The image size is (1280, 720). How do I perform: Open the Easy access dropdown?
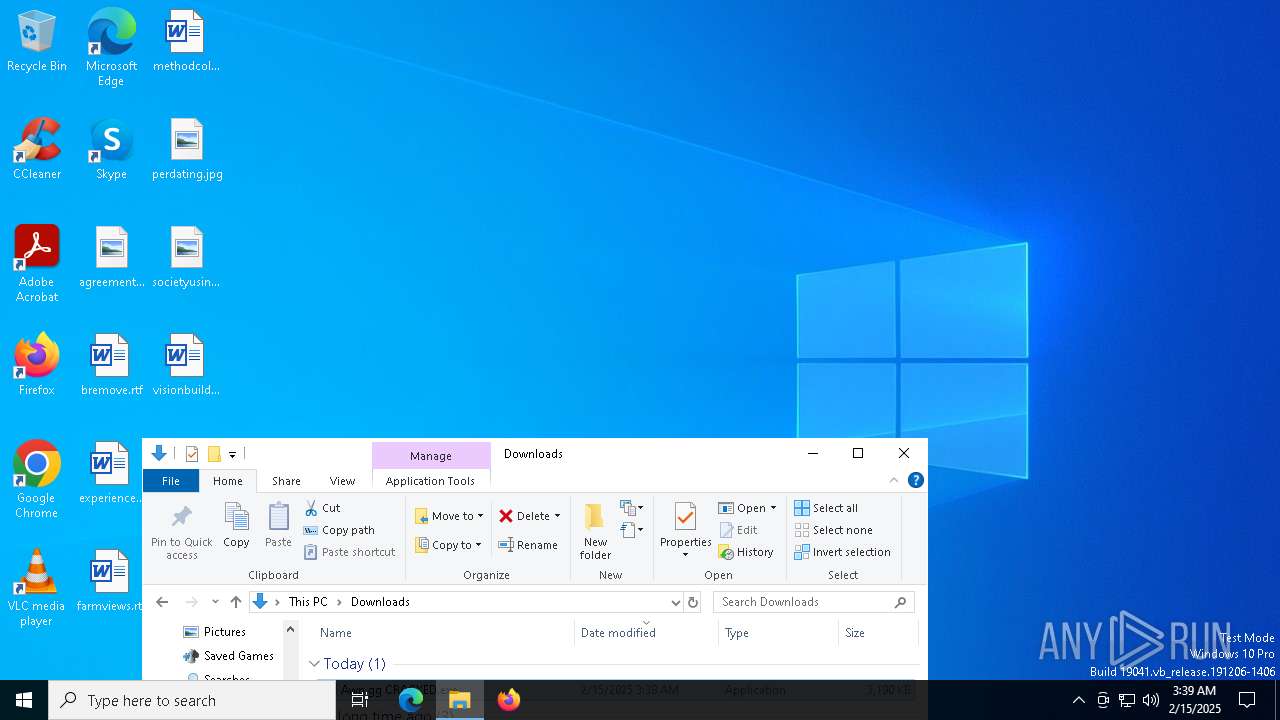[x=632, y=530]
